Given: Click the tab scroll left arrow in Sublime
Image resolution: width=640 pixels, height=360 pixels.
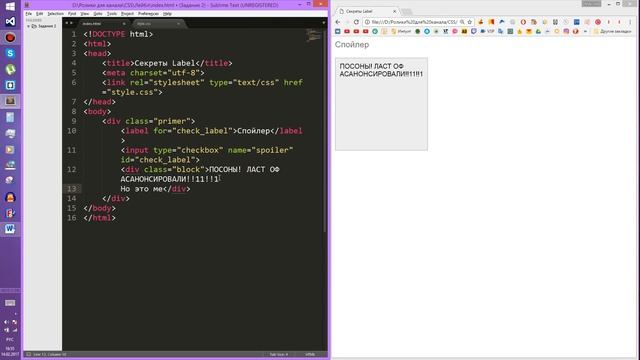Looking at the screenshot, I should point(67,23).
